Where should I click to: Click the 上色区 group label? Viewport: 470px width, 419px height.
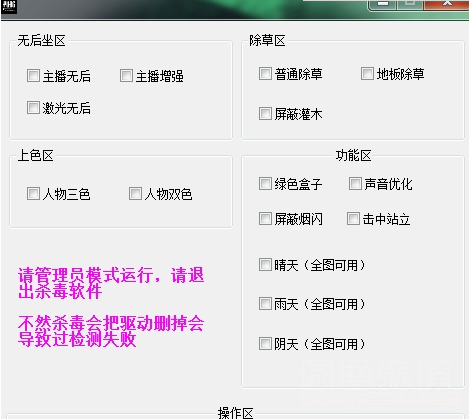point(36,155)
